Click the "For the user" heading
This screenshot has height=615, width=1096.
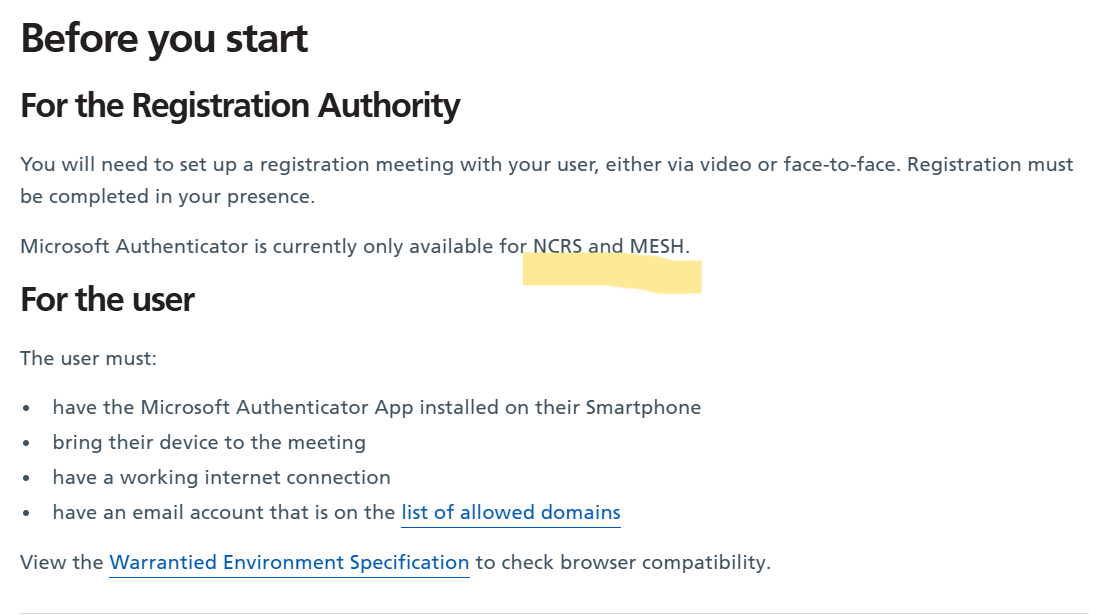click(x=107, y=299)
